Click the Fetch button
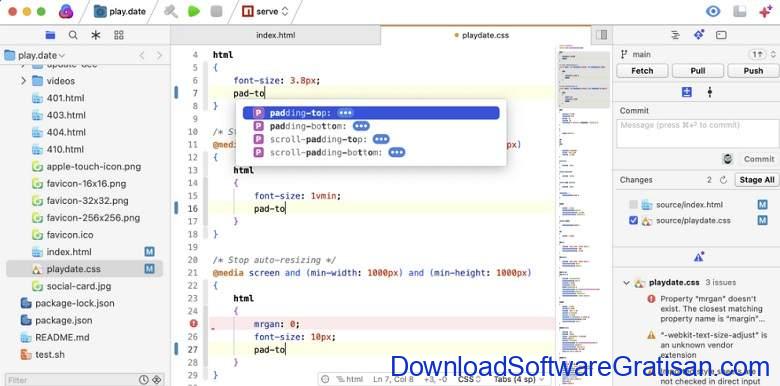Screen dimensions: 780x386 (642, 71)
